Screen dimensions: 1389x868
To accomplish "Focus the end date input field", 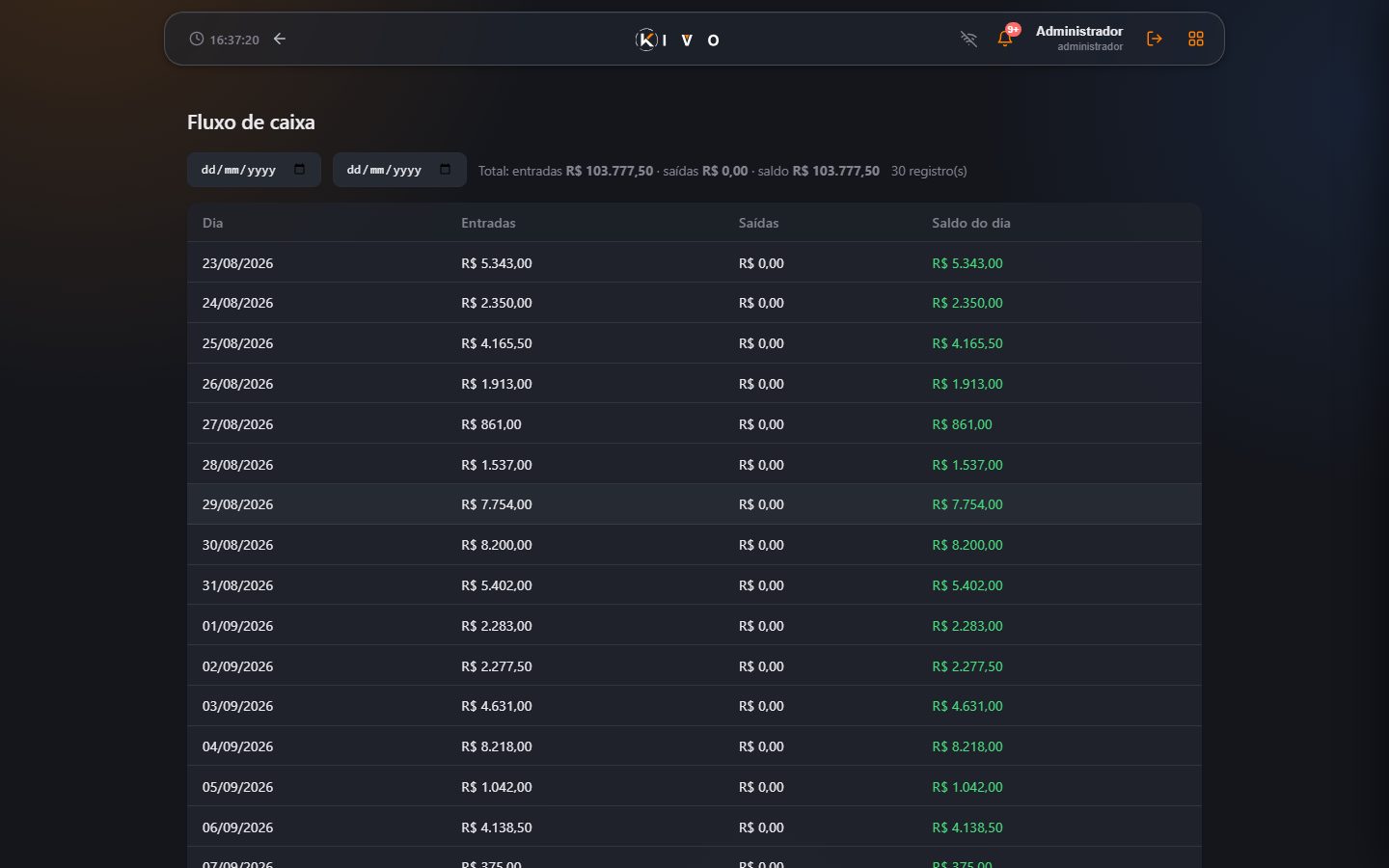I will click(x=399, y=170).
